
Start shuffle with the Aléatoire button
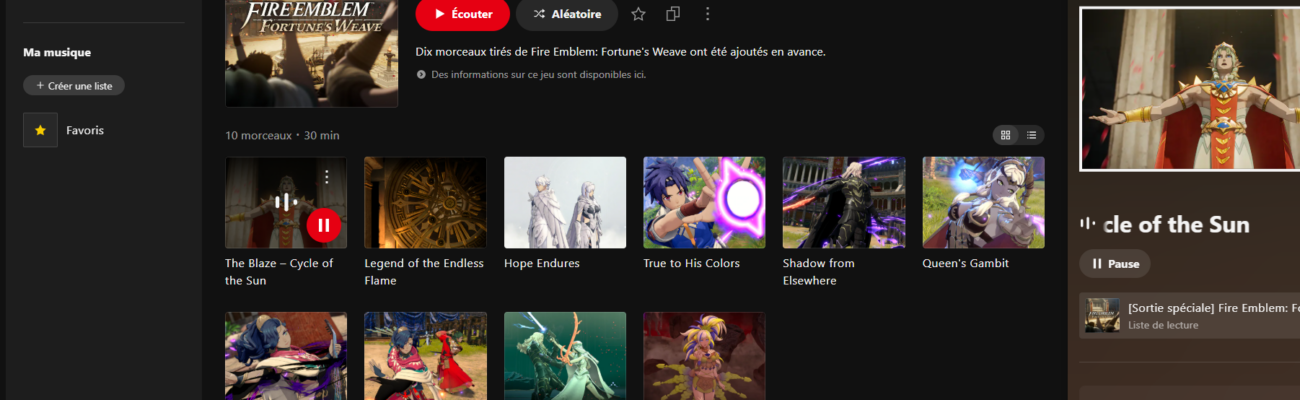point(567,14)
